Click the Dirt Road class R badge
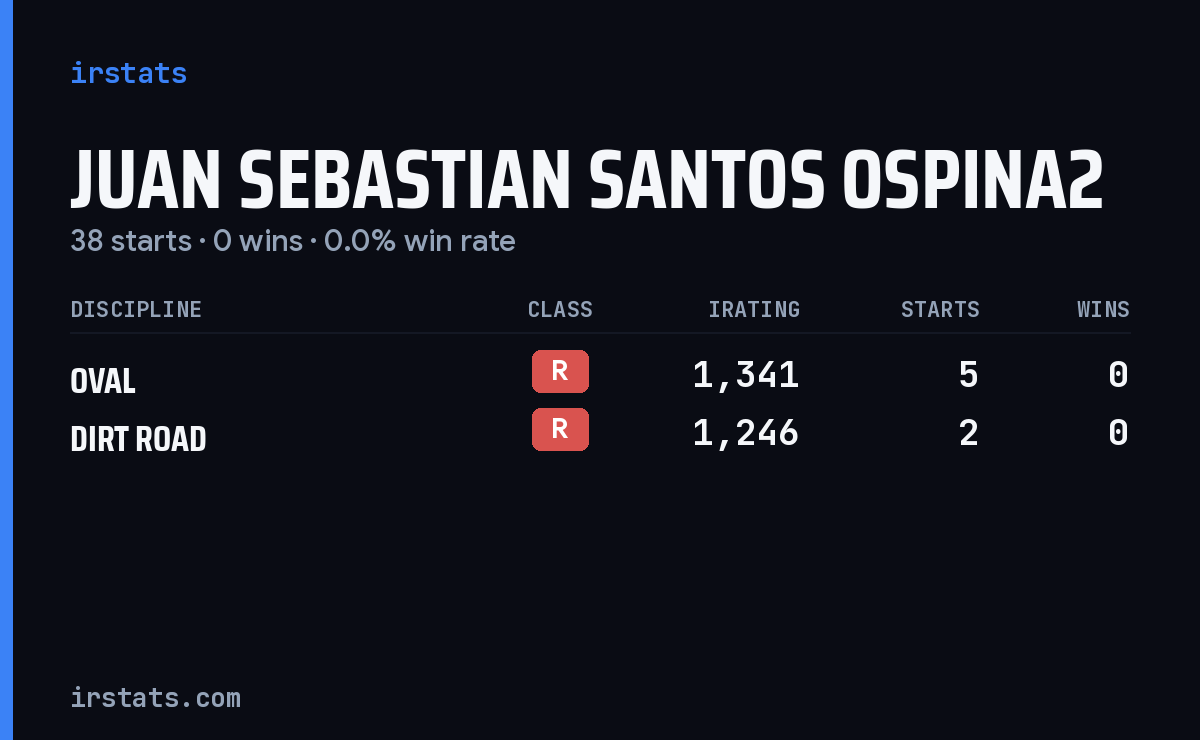Screen dimensions: 1200x740 point(560,429)
